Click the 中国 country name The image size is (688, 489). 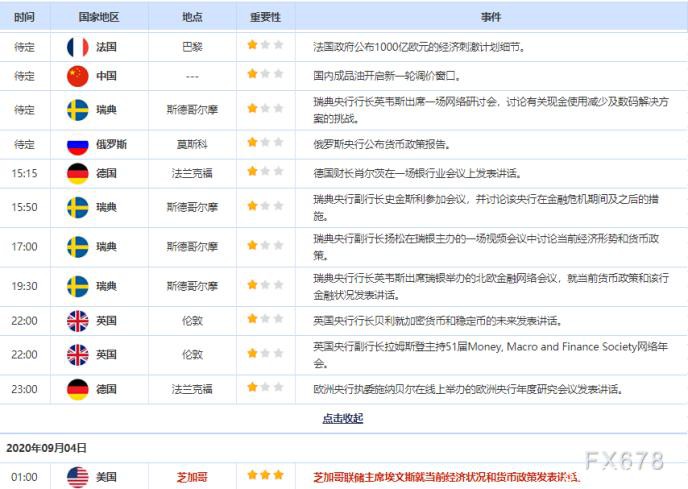[106, 76]
